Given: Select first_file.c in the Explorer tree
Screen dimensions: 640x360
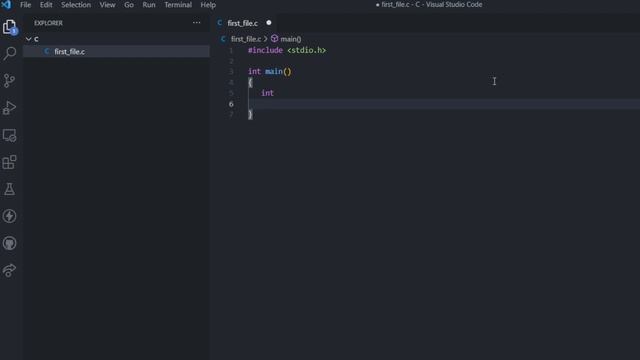Looking at the screenshot, I should 116,51.
